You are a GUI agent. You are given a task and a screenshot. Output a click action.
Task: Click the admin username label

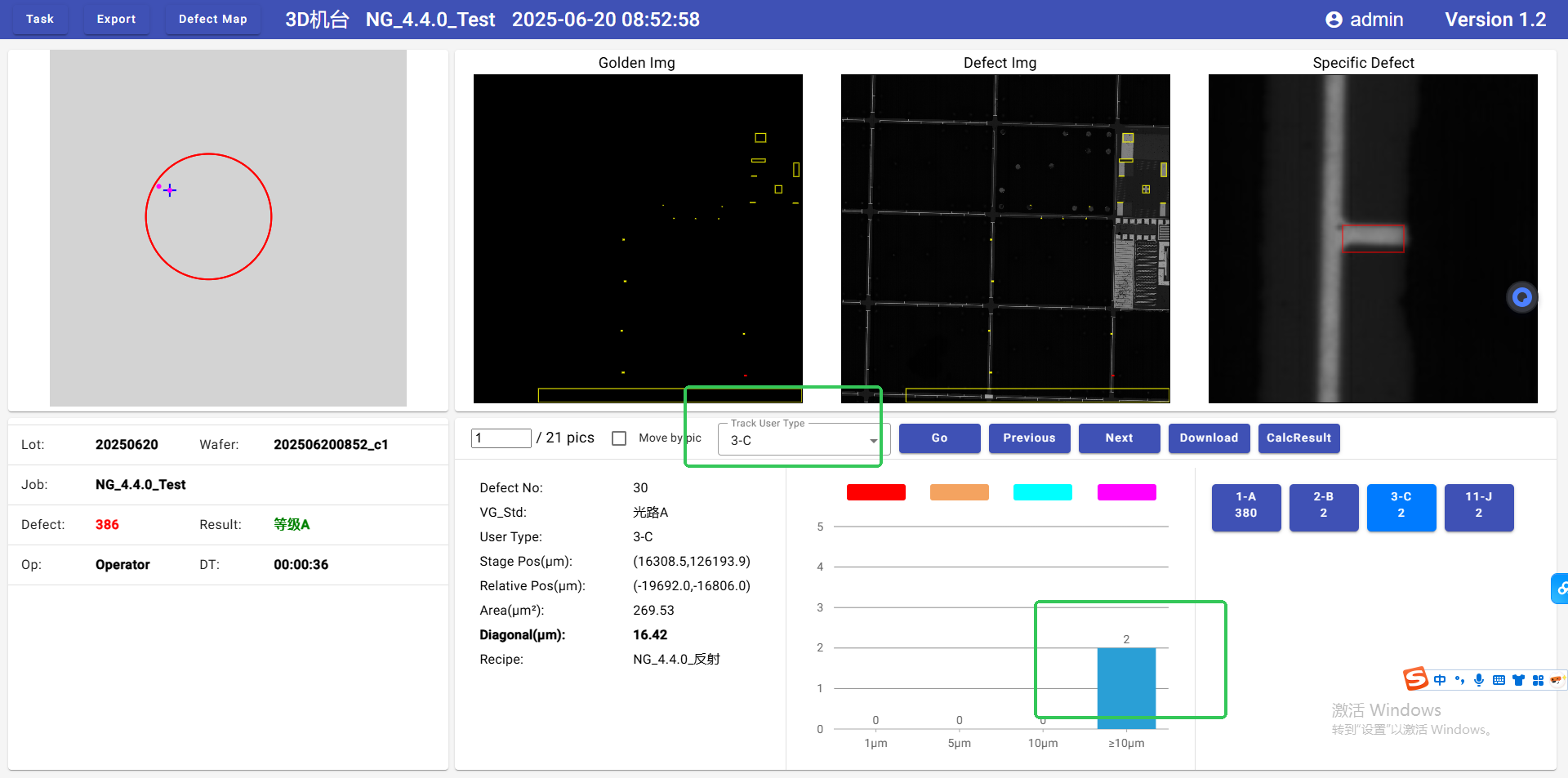click(x=1377, y=20)
